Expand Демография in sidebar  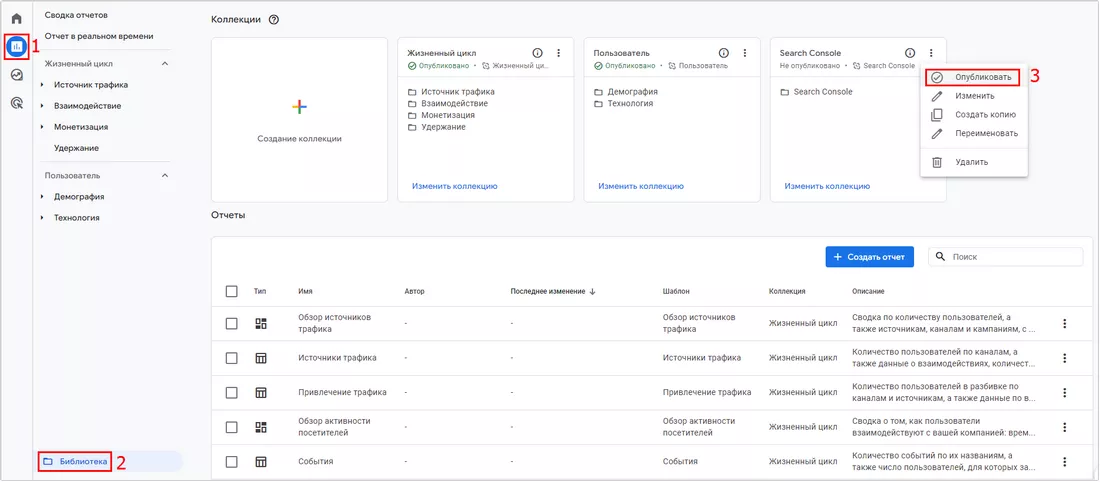[42, 196]
